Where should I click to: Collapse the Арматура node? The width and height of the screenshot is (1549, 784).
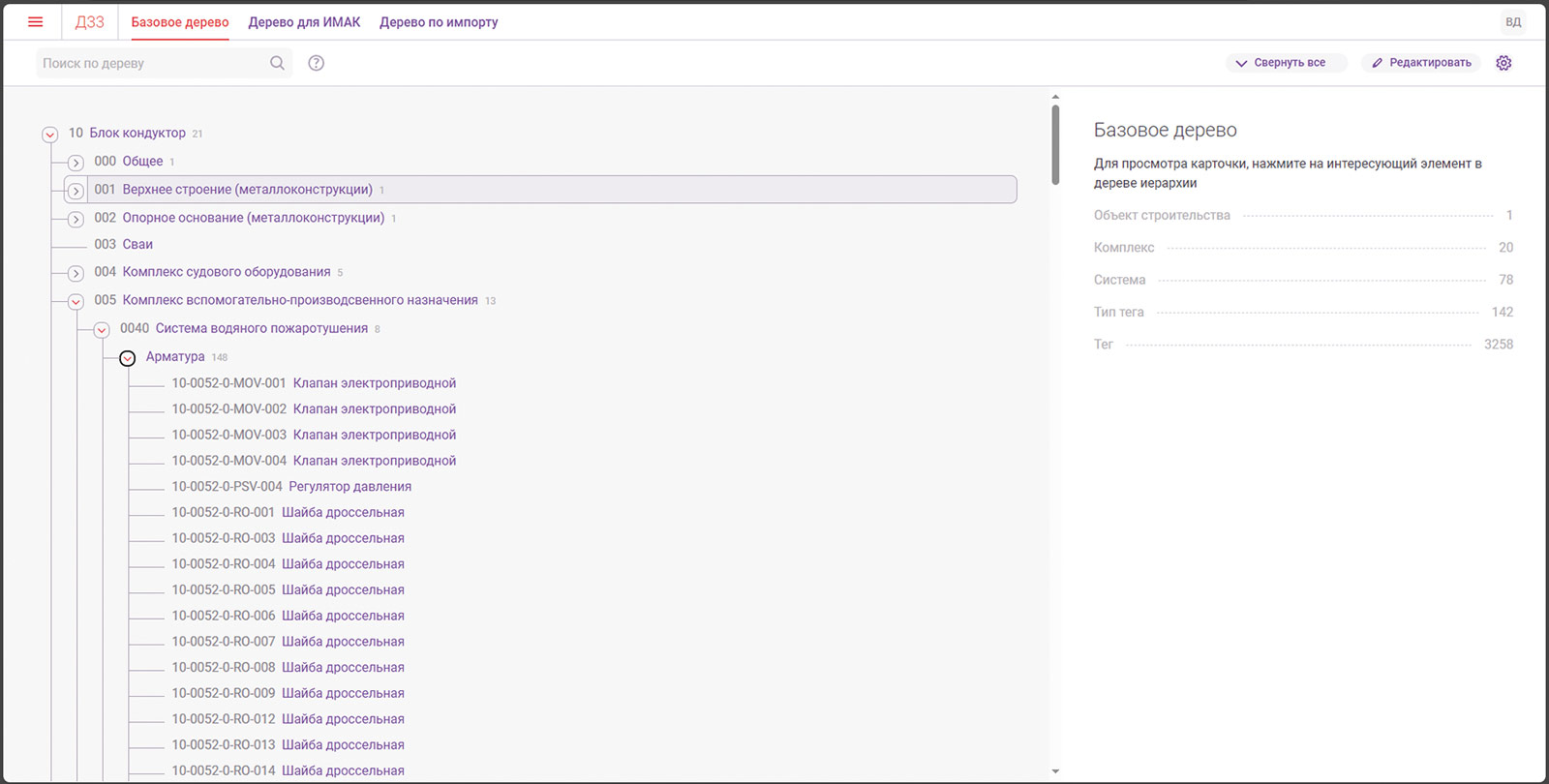(127, 358)
